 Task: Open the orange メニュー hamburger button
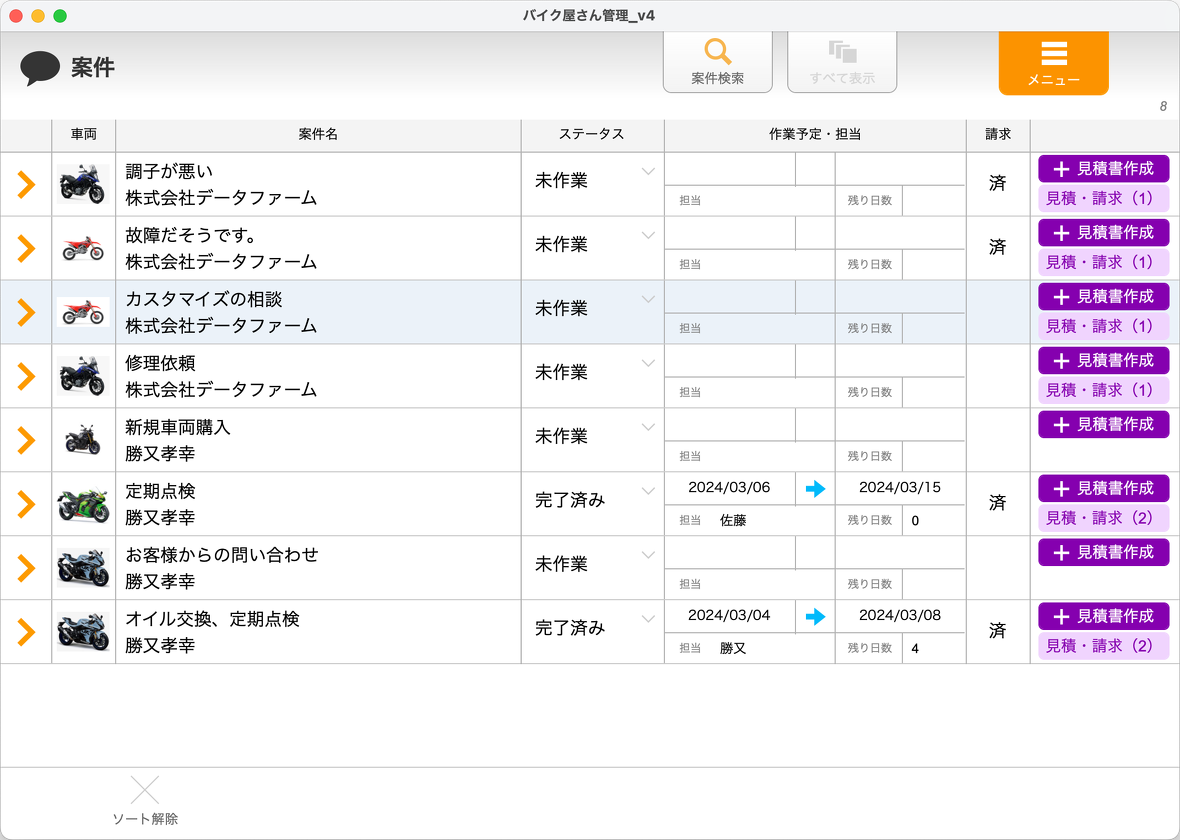[1053, 62]
